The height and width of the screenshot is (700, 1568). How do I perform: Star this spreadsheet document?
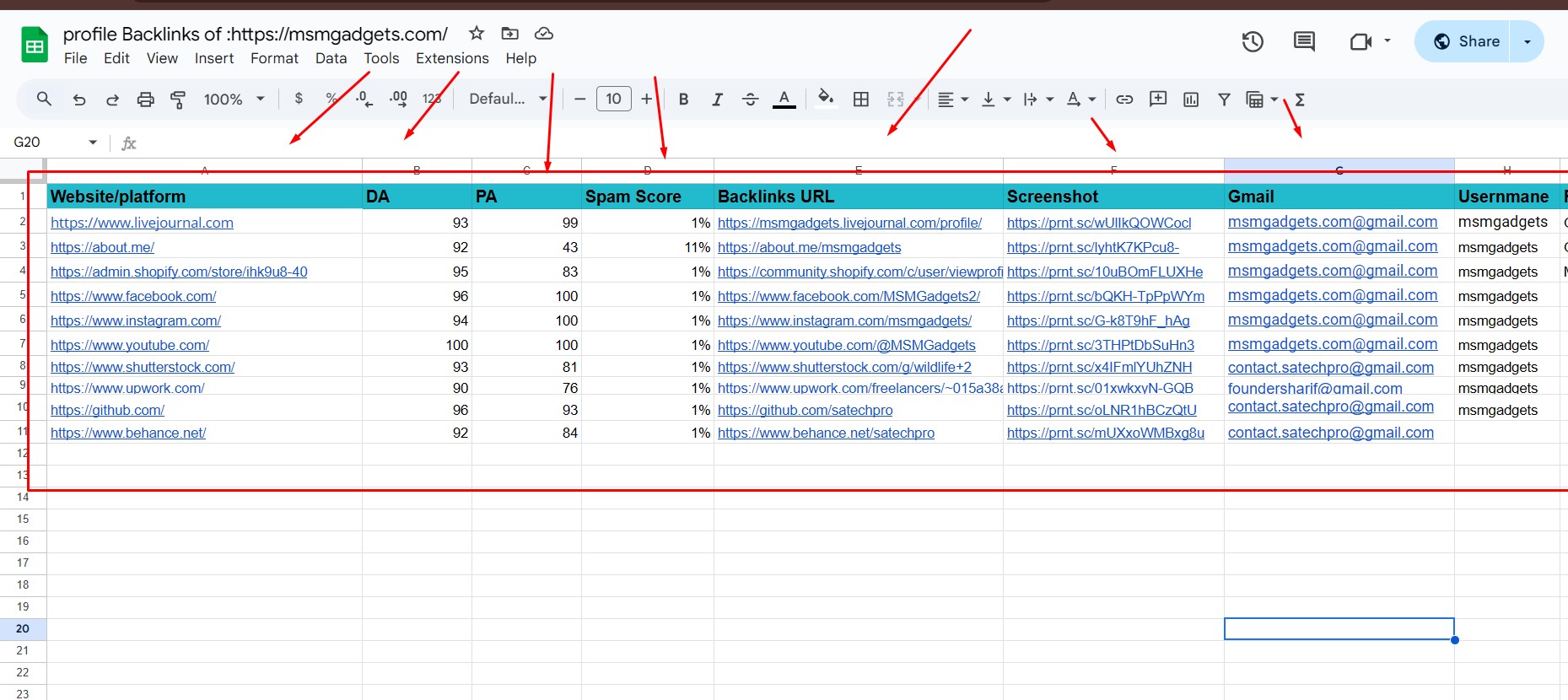(477, 33)
